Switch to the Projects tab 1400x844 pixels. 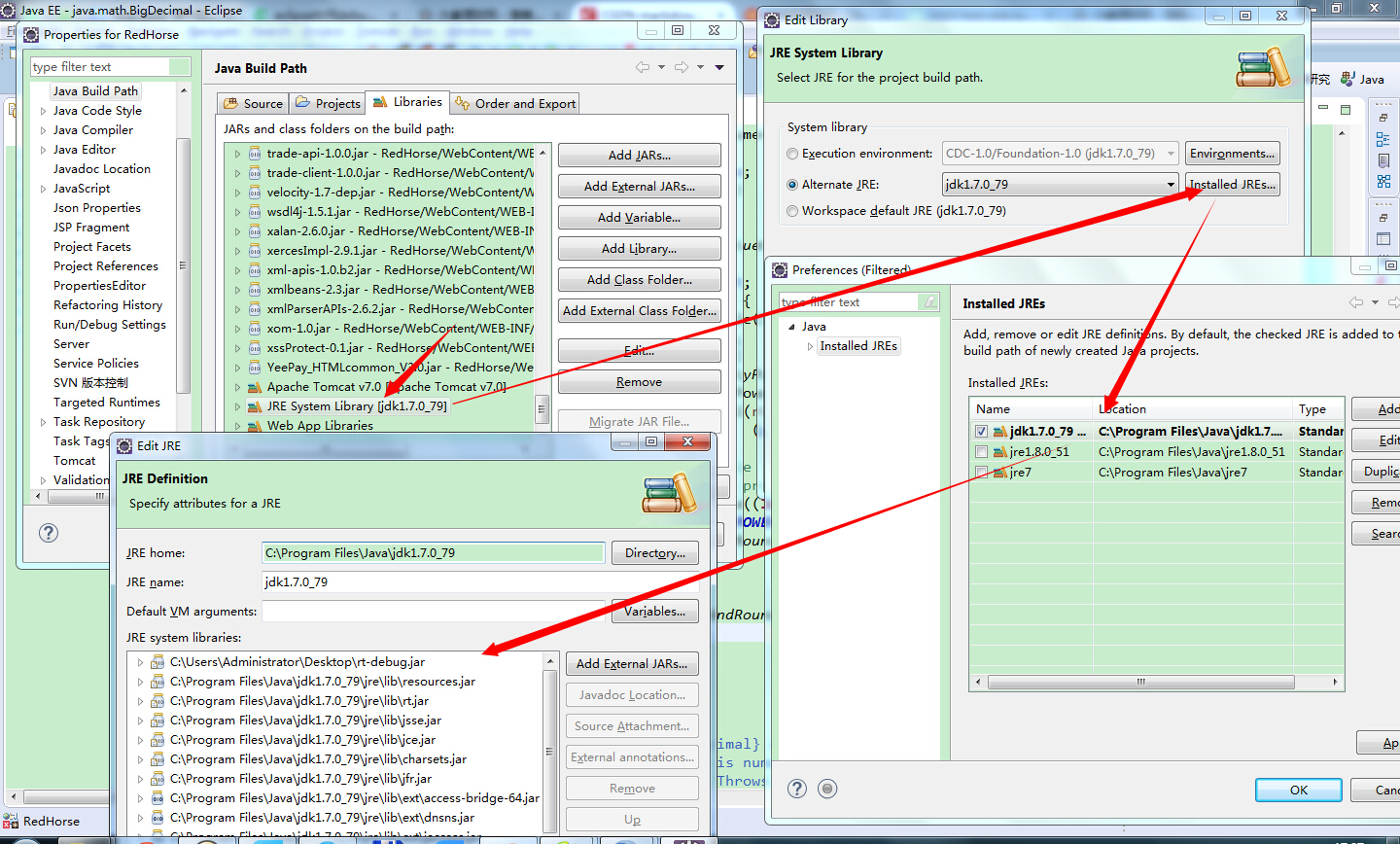click(x=328, y=103)
